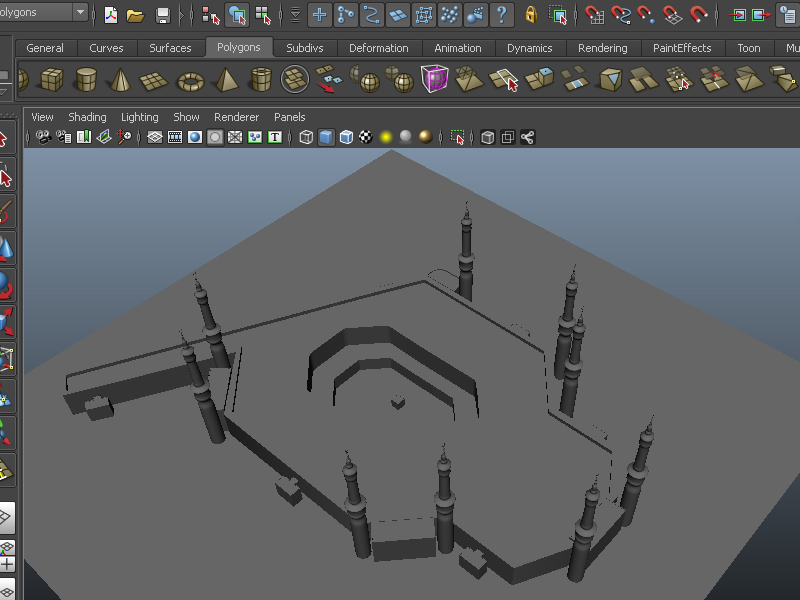Click the curves selection mask icon
The width and height of the screenshot is (800, 600).
pos(371,15)
